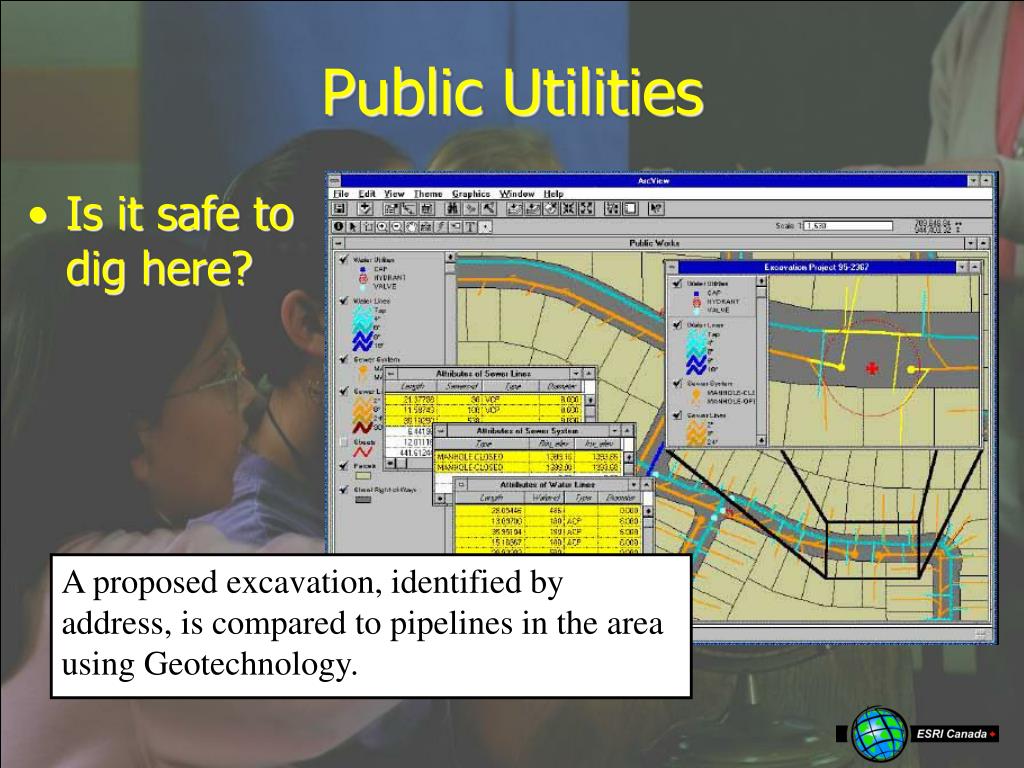Screen dimensions: 1024x768
Task: Click the Select Features Using Graphic icon
Action: [x=613, y=208]
